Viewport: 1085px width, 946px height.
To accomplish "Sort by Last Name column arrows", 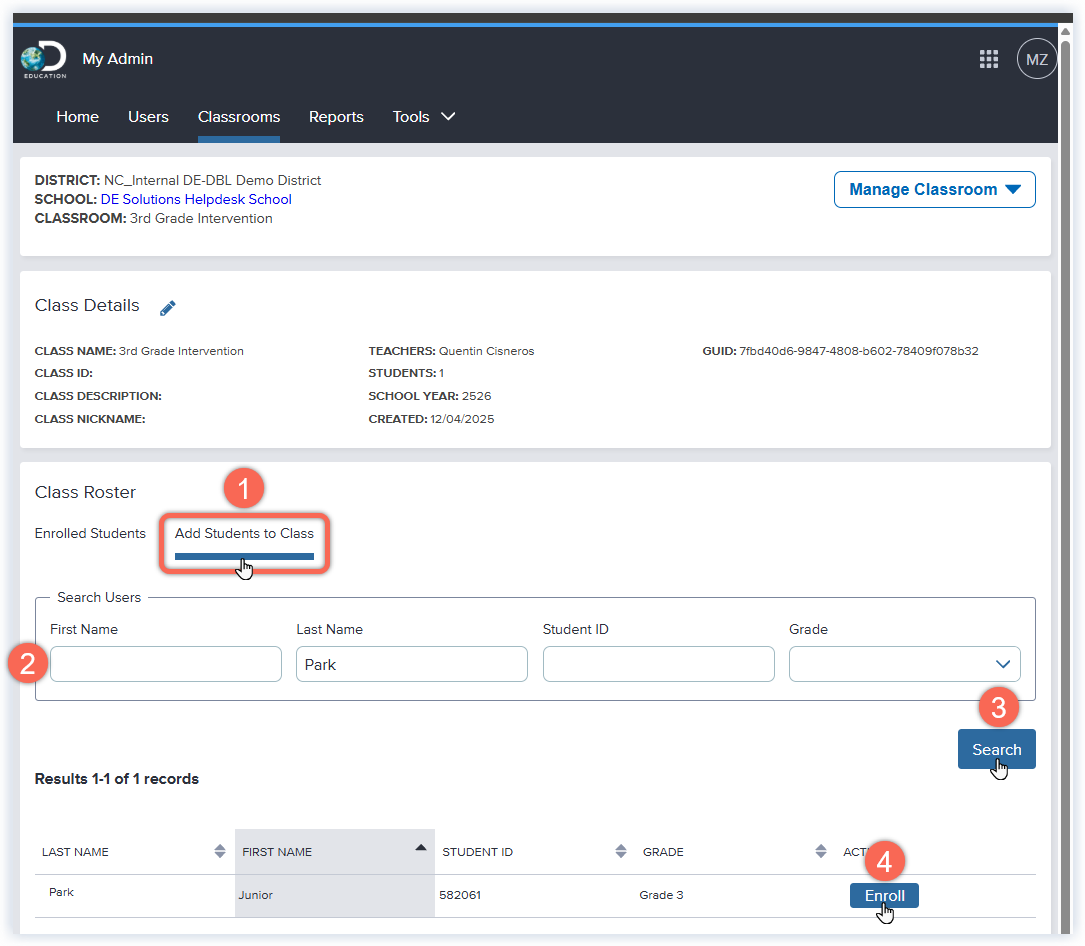I will [220, 851].
